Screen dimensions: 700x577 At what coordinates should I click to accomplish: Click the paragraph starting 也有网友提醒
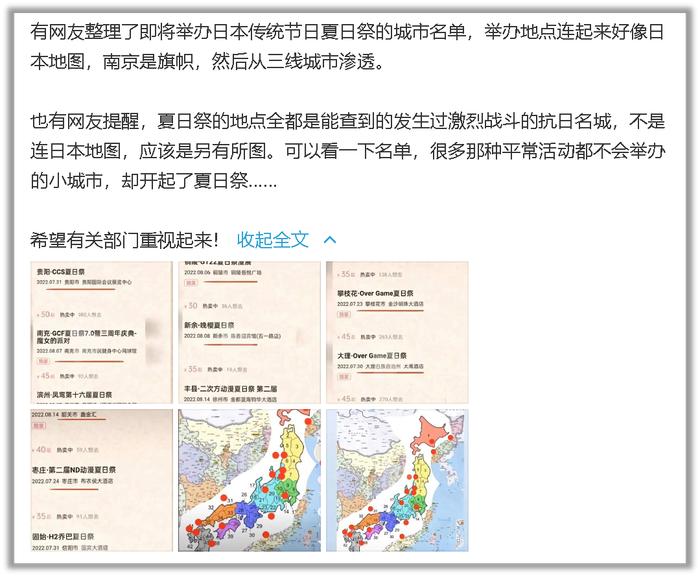coord(347,151)
